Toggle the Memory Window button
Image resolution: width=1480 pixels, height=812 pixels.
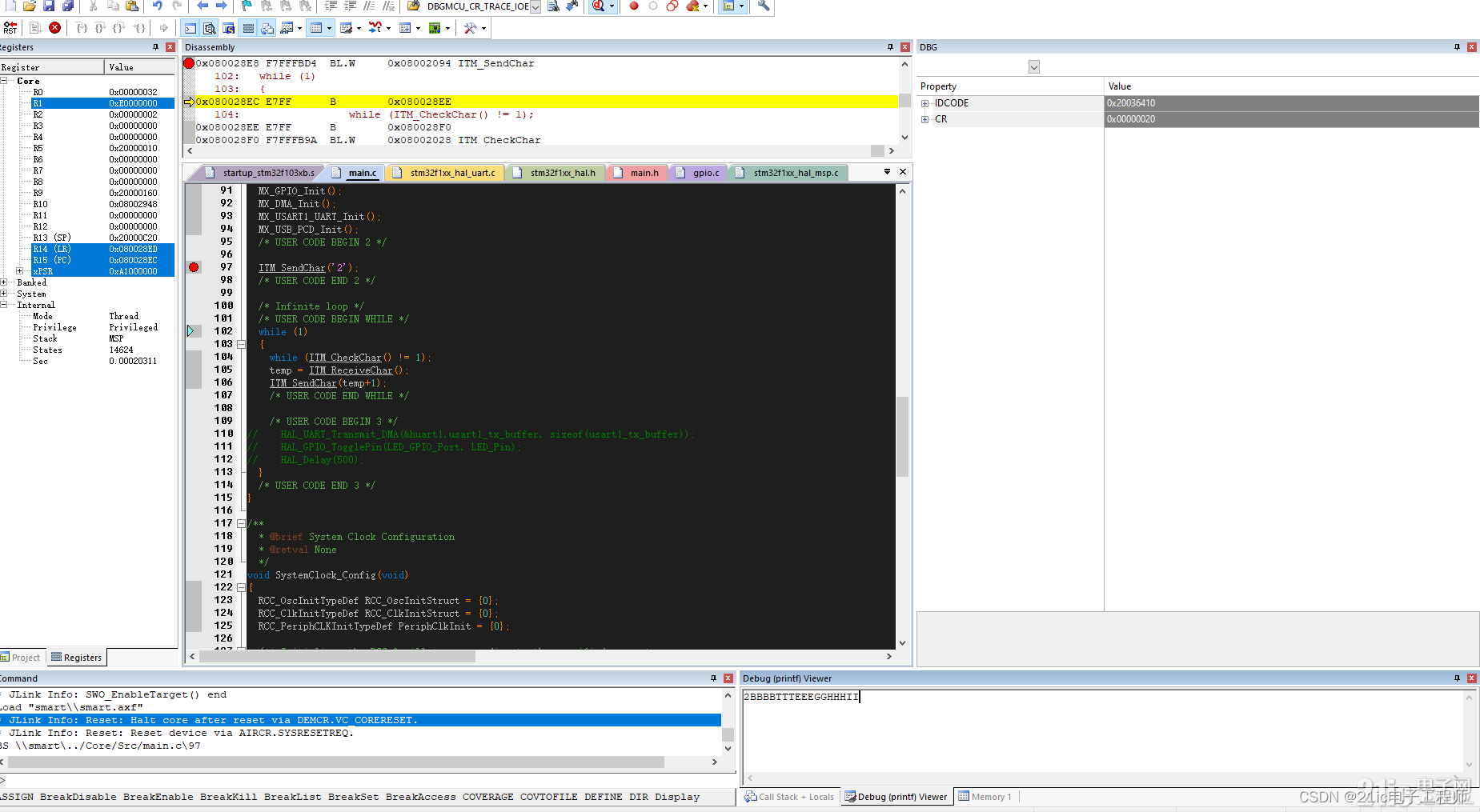tap(317, 28)
